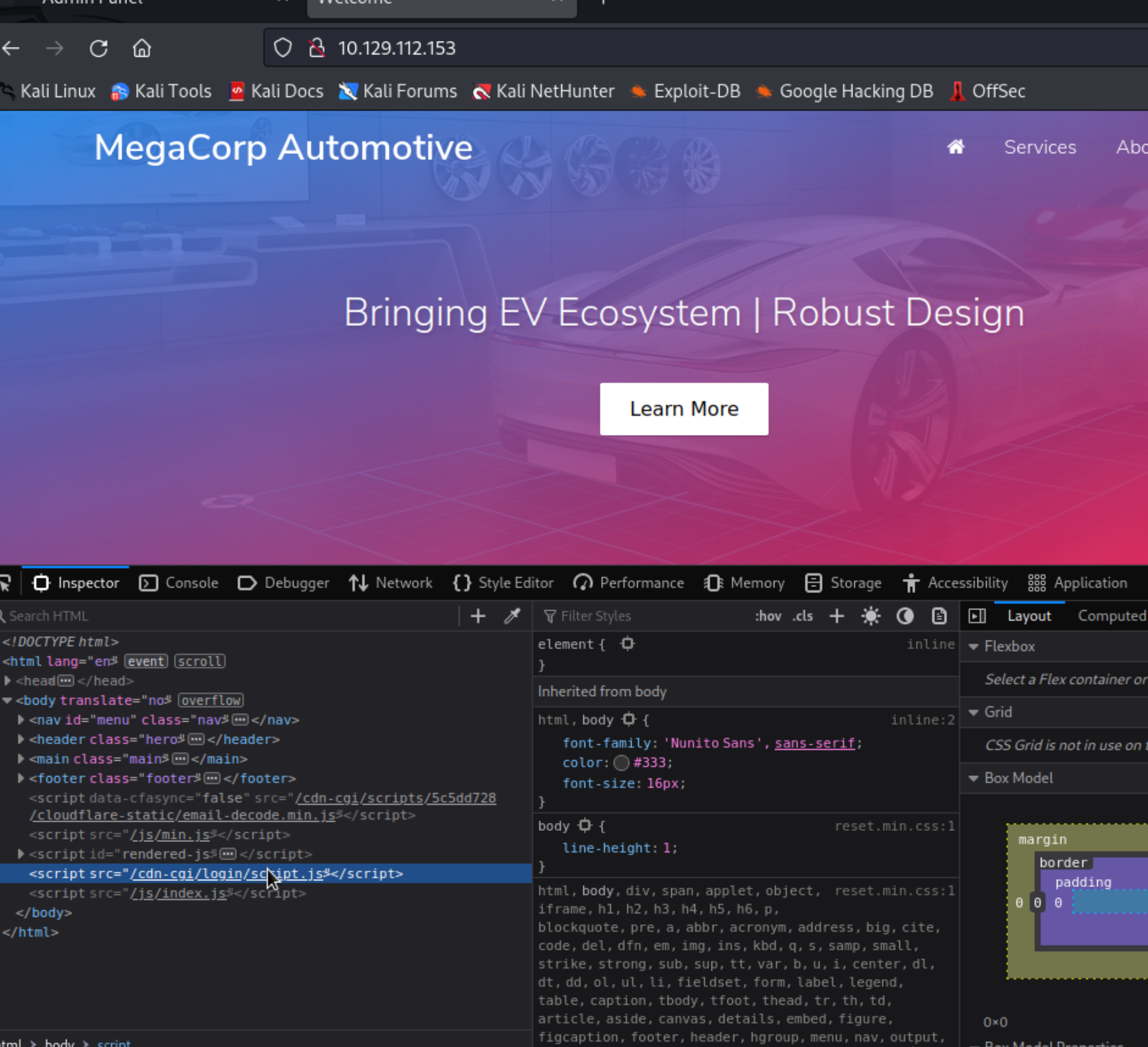Click the Learn More button
This screenshot has width=1148, height=1047.
coord(684,409)
